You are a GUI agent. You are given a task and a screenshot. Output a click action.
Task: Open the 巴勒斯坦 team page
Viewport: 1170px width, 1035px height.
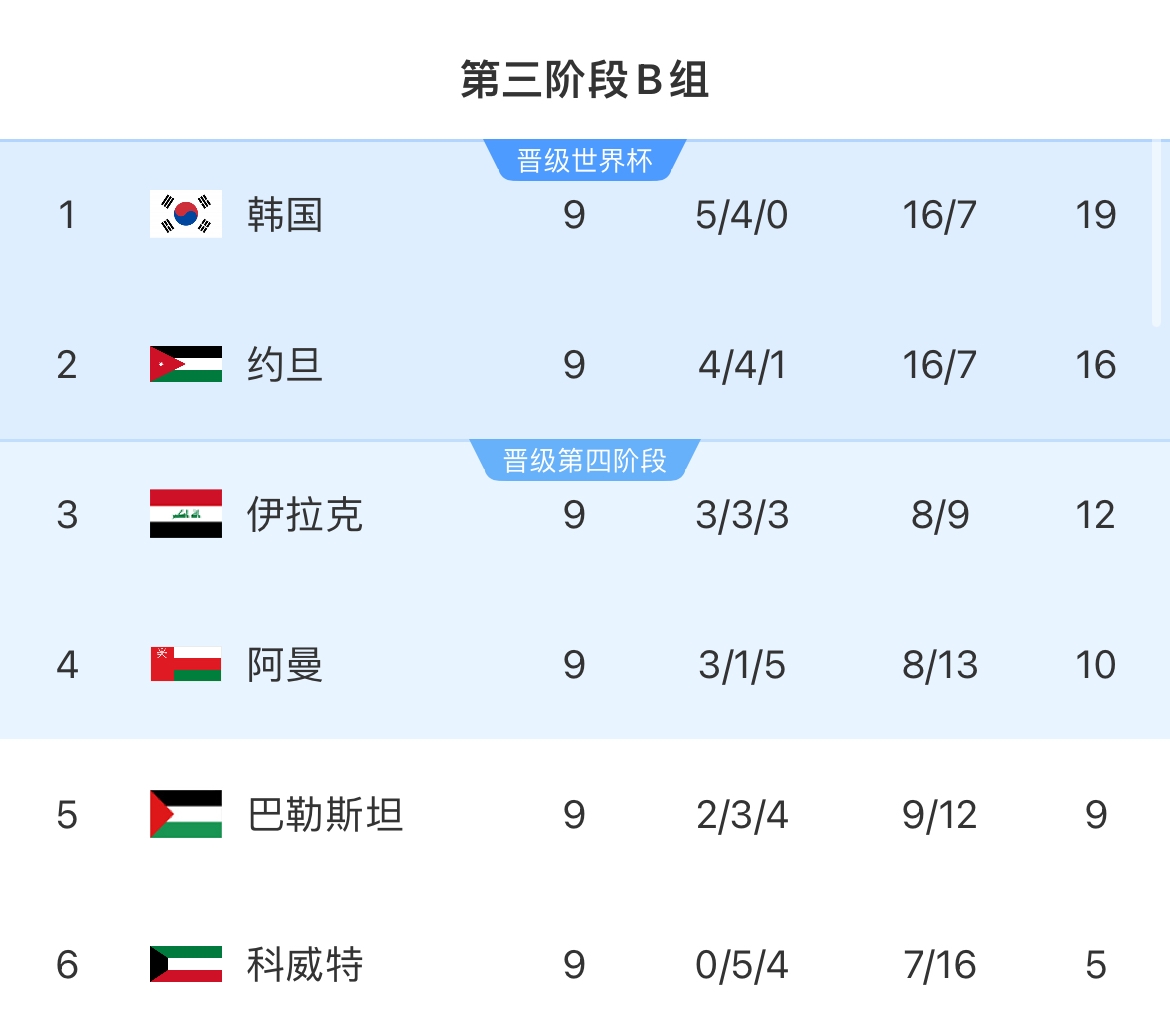pos(325,814)
